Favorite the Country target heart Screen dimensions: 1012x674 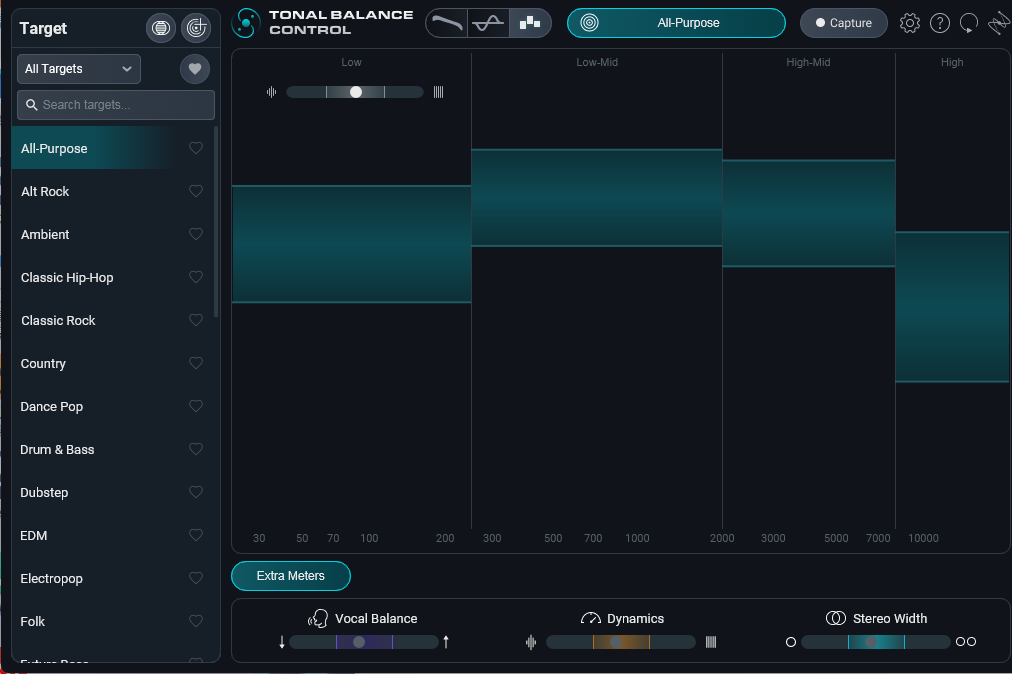click(x=196, y=363)
